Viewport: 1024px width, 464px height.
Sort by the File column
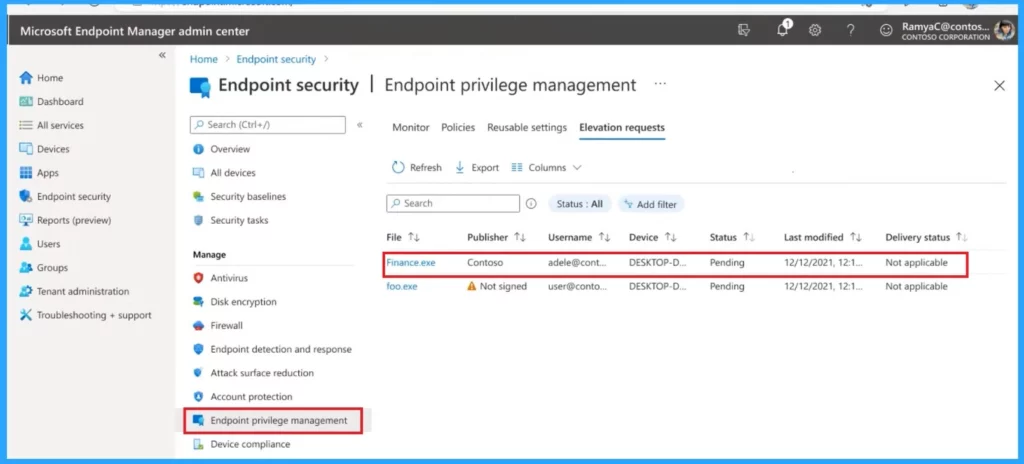tap(402, 237)
